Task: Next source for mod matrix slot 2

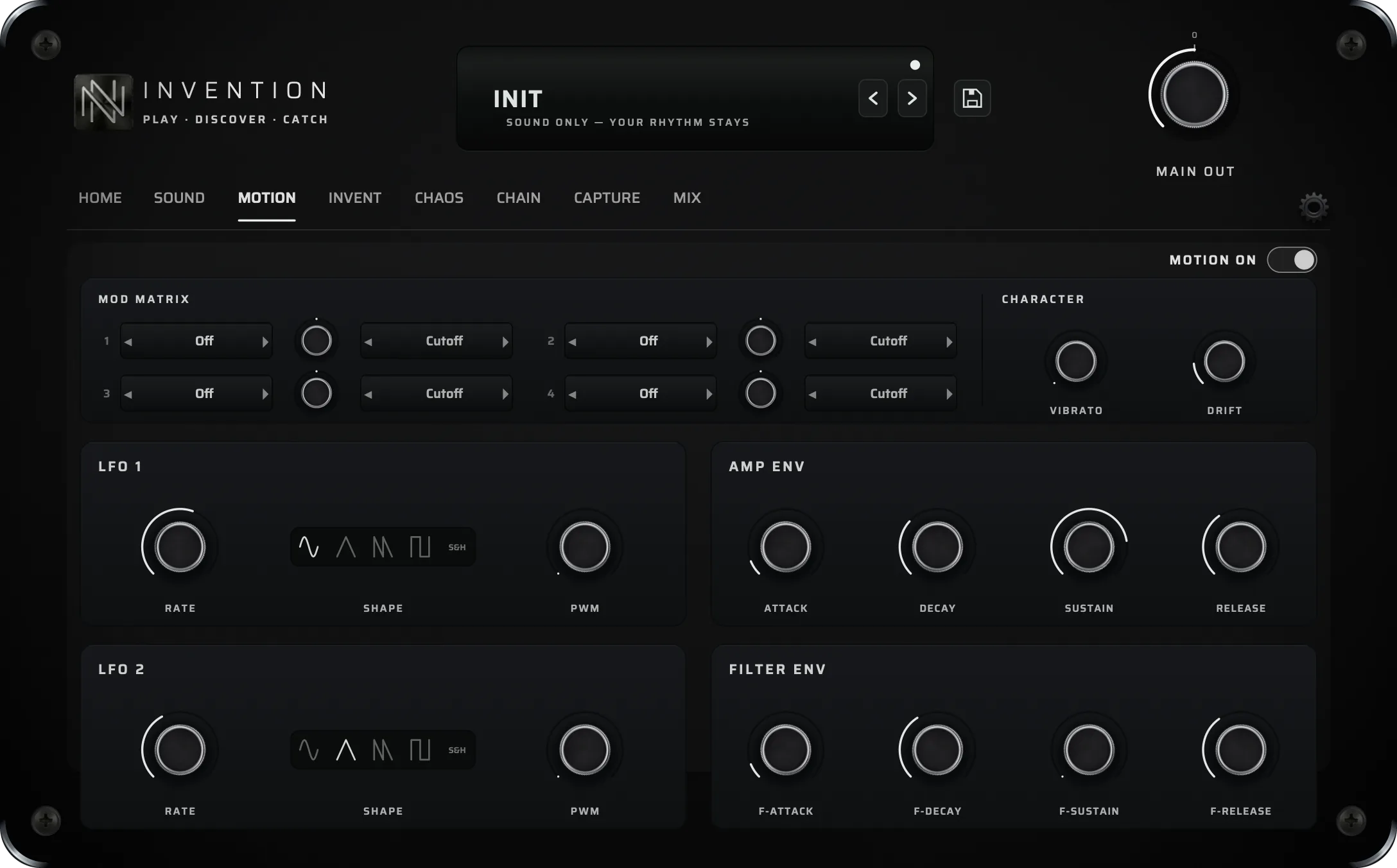Action: (x=709, y=342)
